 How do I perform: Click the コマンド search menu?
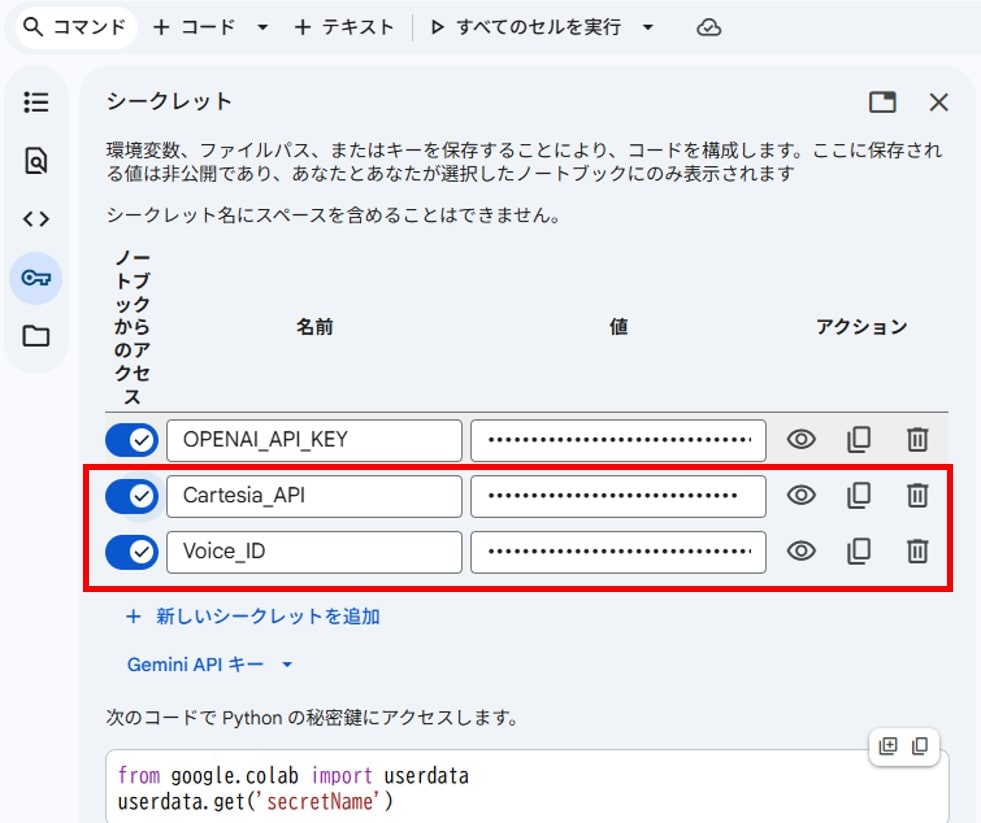(74, 27)
